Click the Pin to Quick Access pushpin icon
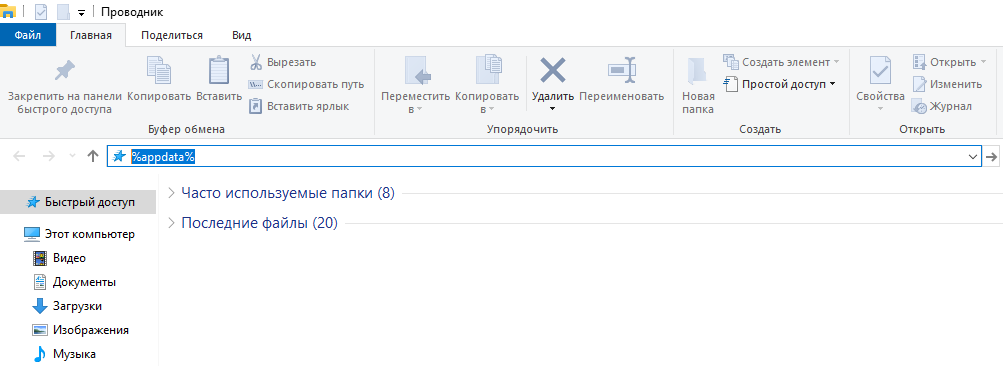 tap(64, 71)
